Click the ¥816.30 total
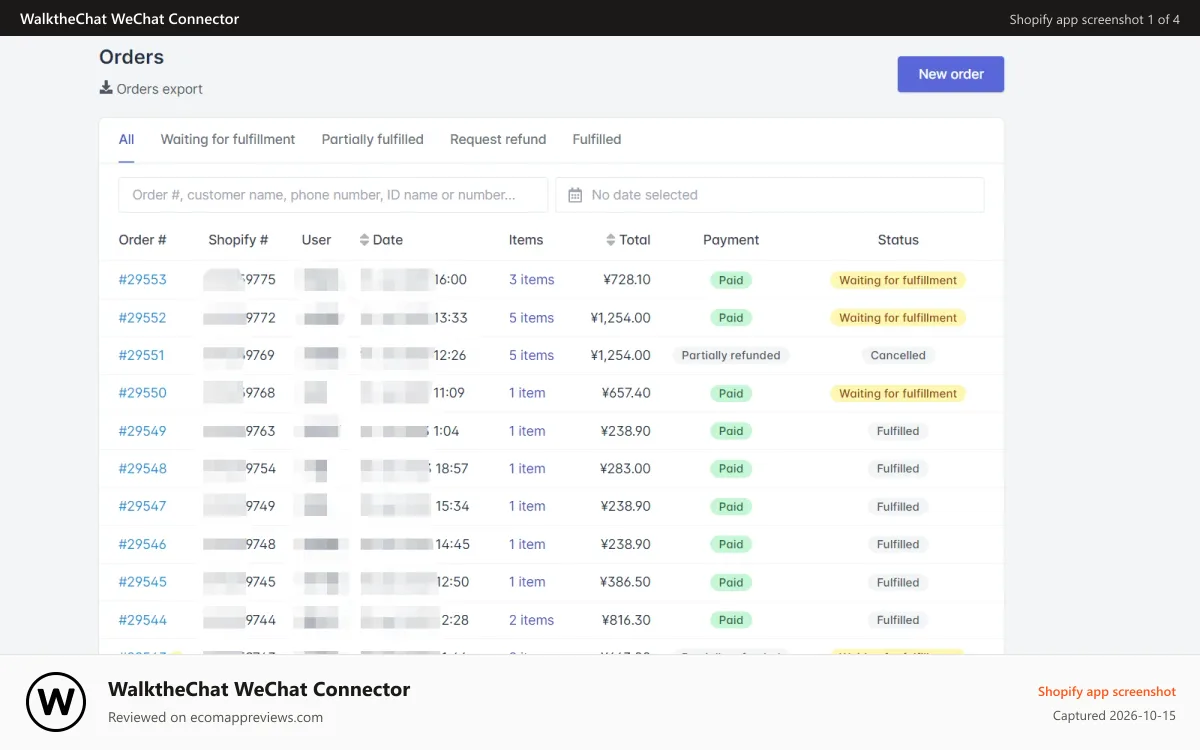 coord(627,620)
